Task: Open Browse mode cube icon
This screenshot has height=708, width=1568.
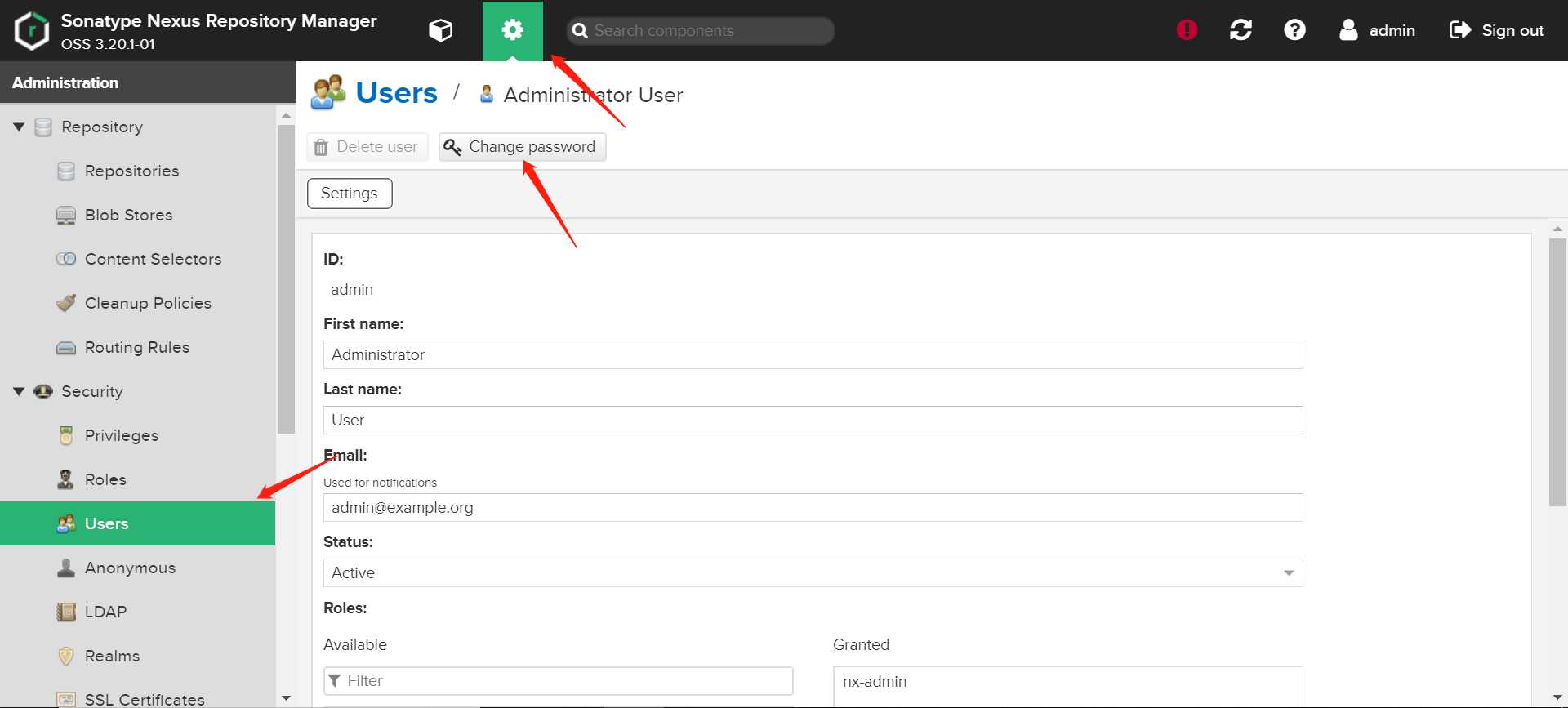Action: (x=441, y=31)
